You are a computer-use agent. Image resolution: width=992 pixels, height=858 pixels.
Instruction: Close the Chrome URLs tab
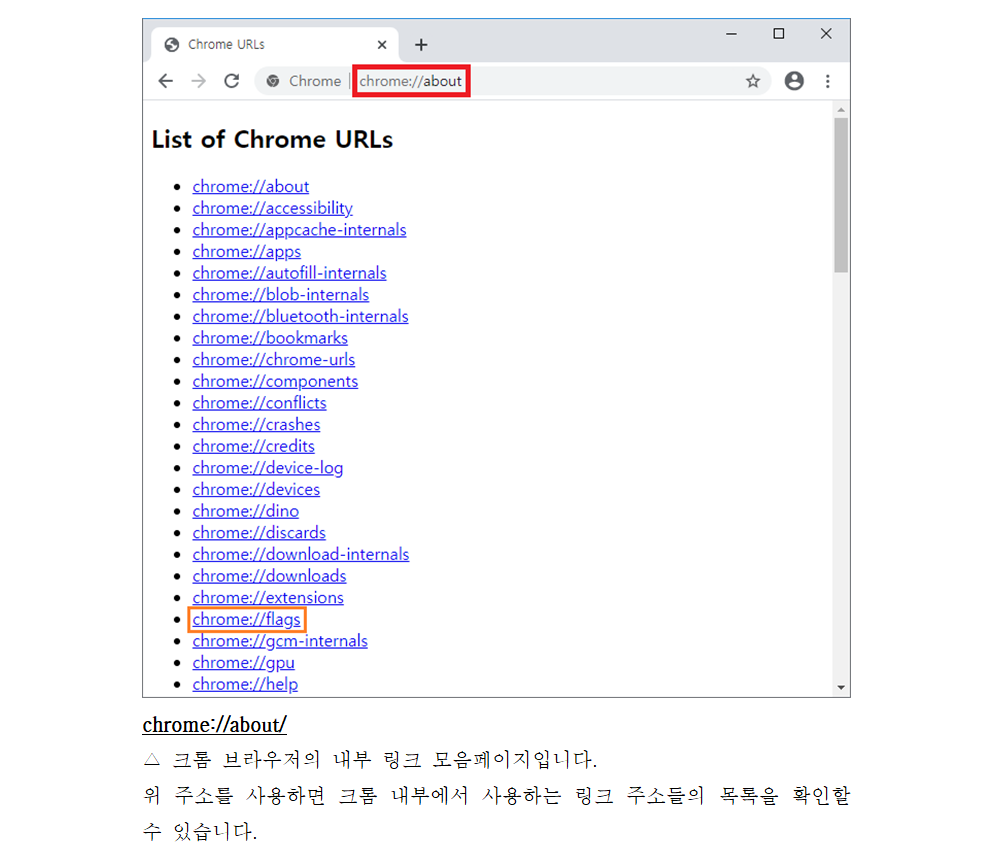point(381,45)
